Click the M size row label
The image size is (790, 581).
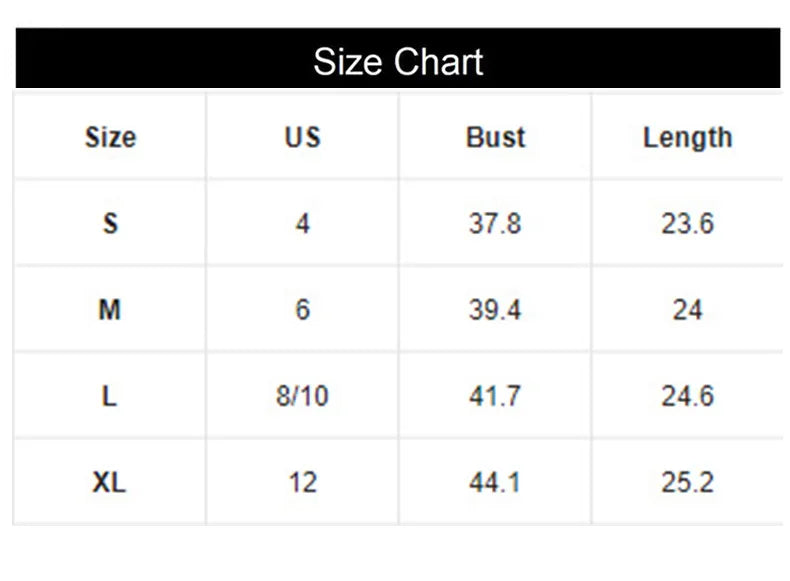(110, 310)
